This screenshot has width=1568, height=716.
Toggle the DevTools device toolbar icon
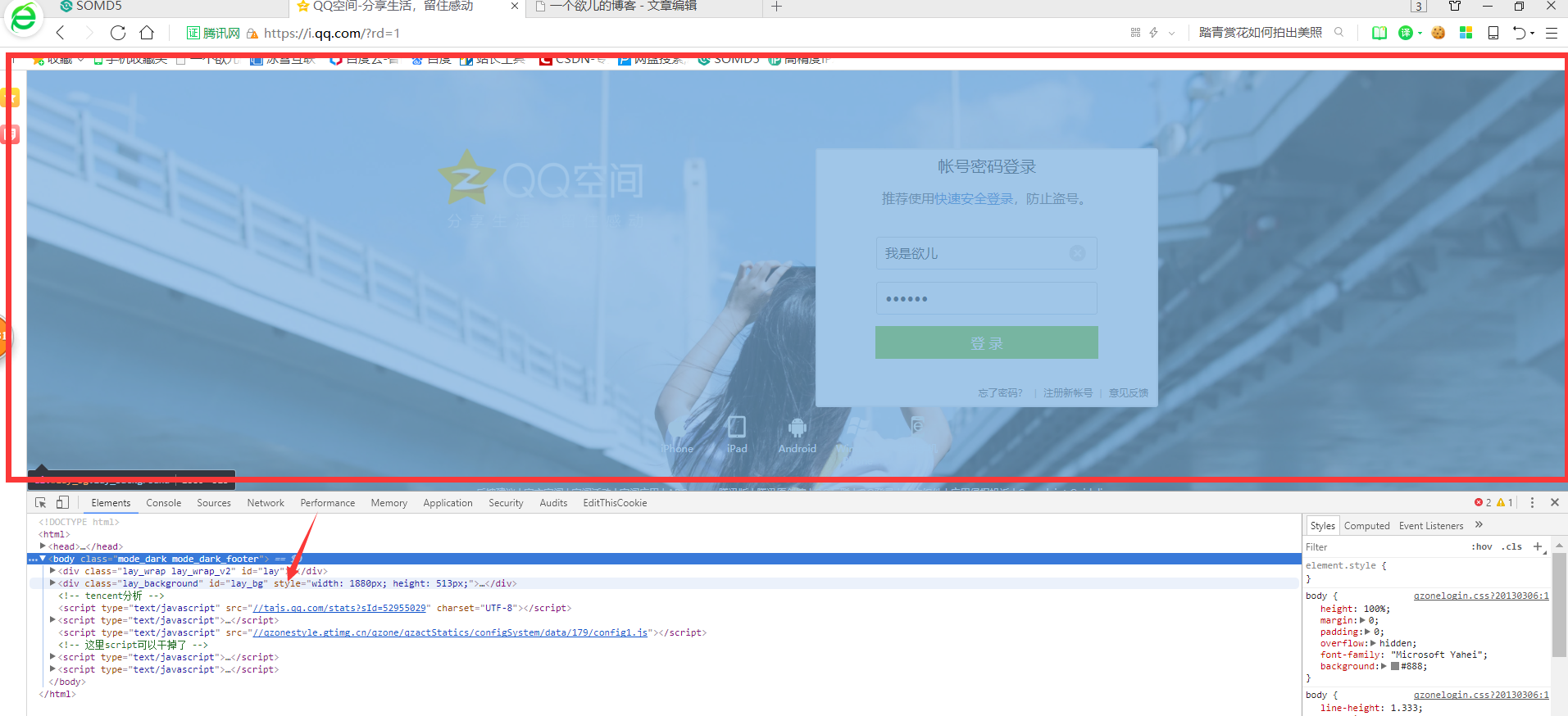(x=62, y=503)
